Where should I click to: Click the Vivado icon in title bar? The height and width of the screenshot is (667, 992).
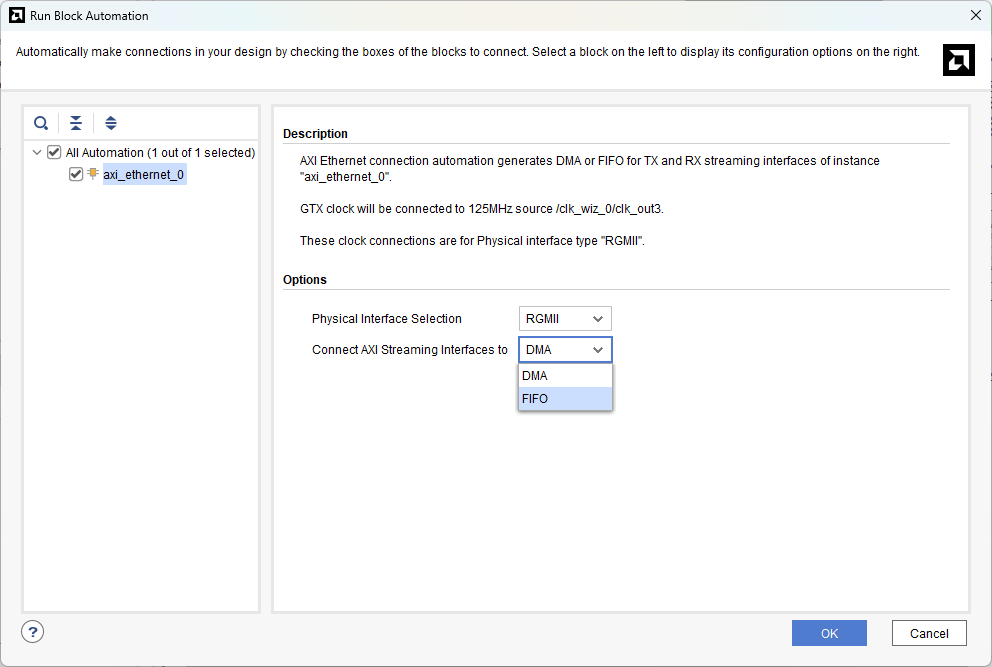[16, 15]
